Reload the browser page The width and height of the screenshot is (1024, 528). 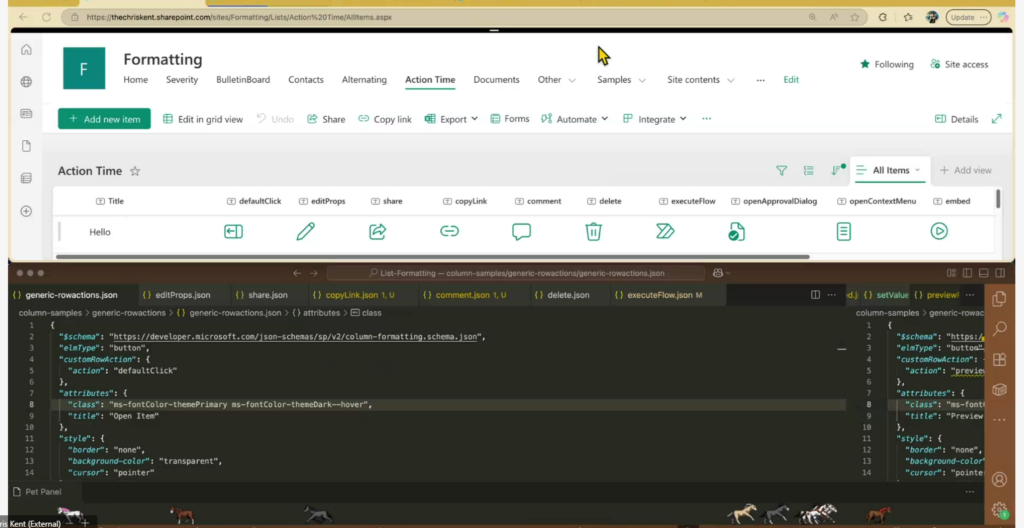[46, 17]
